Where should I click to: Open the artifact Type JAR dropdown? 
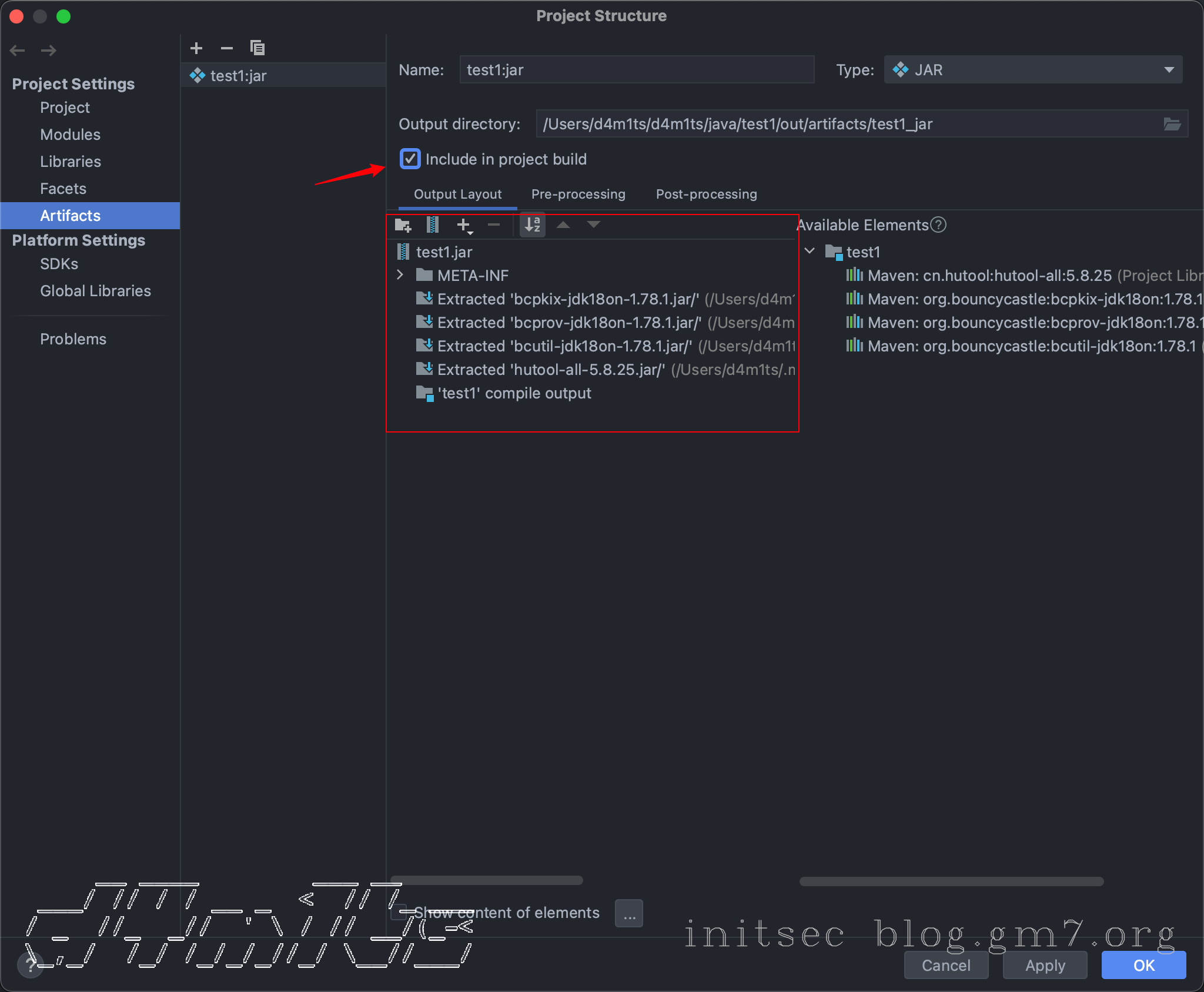pyautogui.click(x=1033, y=70)
